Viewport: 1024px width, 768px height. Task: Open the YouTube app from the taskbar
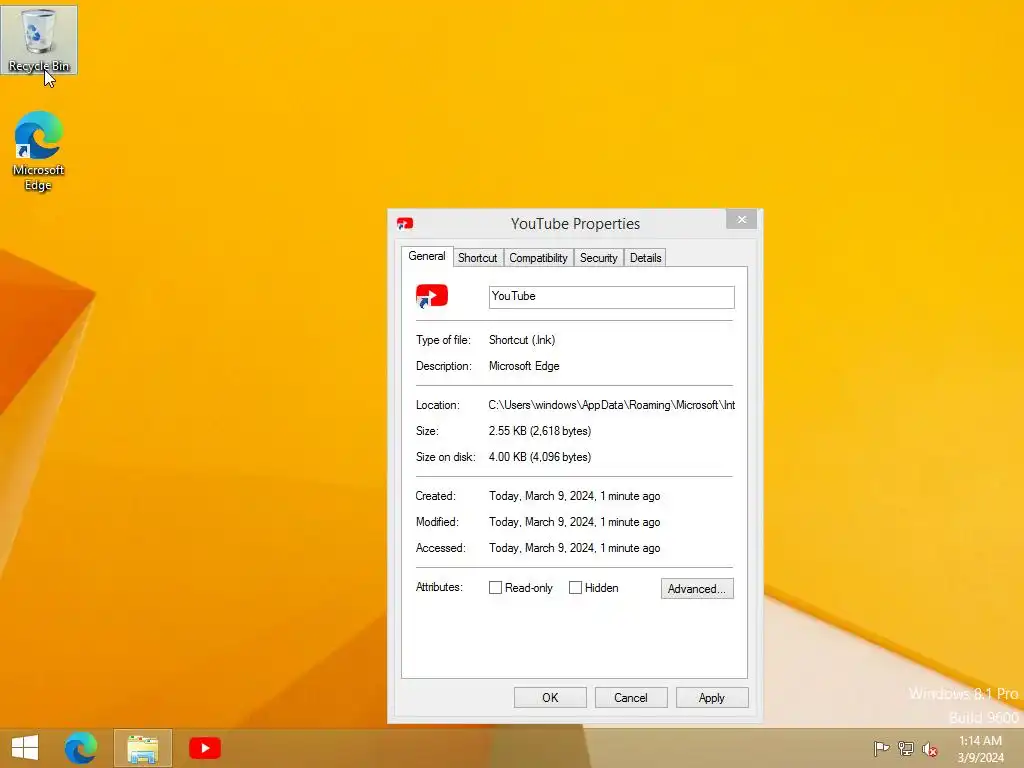205,748
